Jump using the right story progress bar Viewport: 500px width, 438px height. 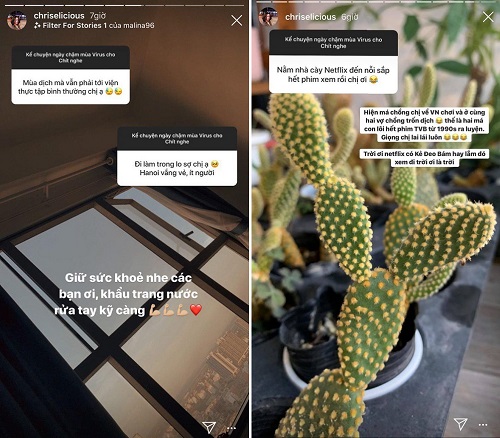click(376, 2)
